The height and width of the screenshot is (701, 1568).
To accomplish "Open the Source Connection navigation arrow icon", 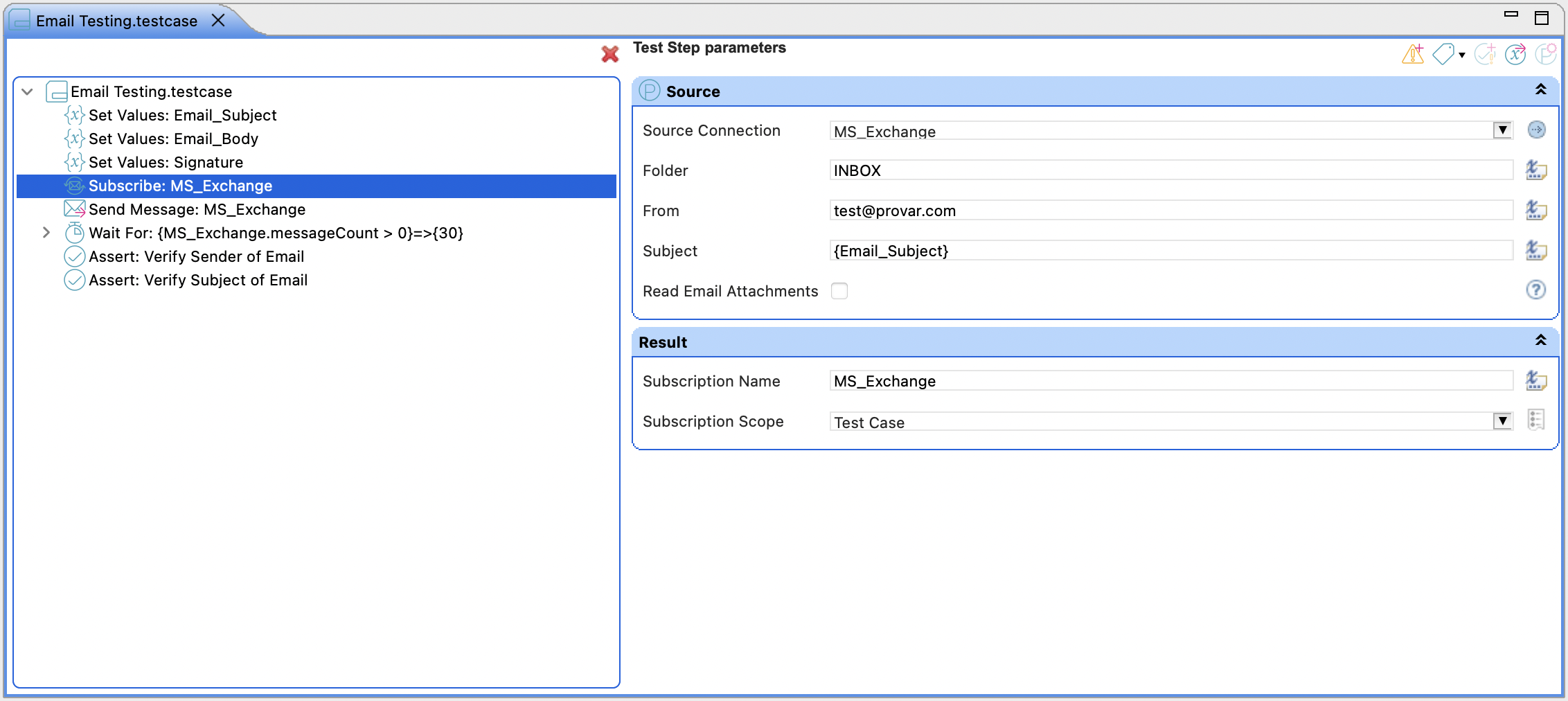I will click(x=1536, y=130).
